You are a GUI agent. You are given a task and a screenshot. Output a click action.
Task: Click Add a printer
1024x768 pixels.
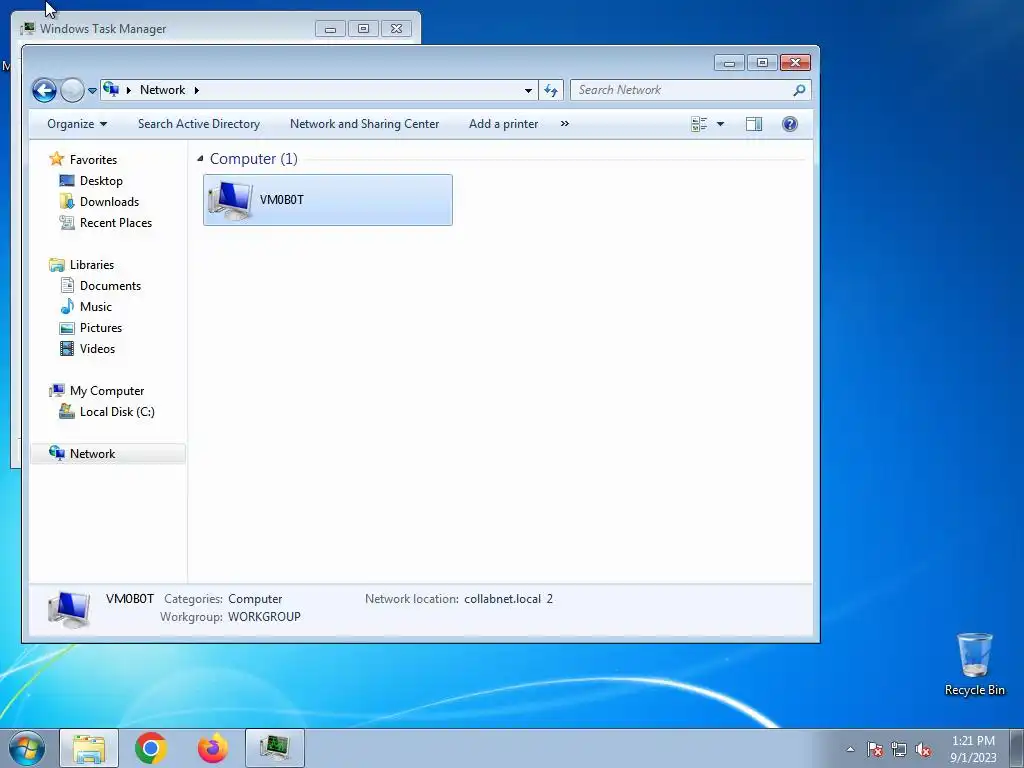click(504, 124)
